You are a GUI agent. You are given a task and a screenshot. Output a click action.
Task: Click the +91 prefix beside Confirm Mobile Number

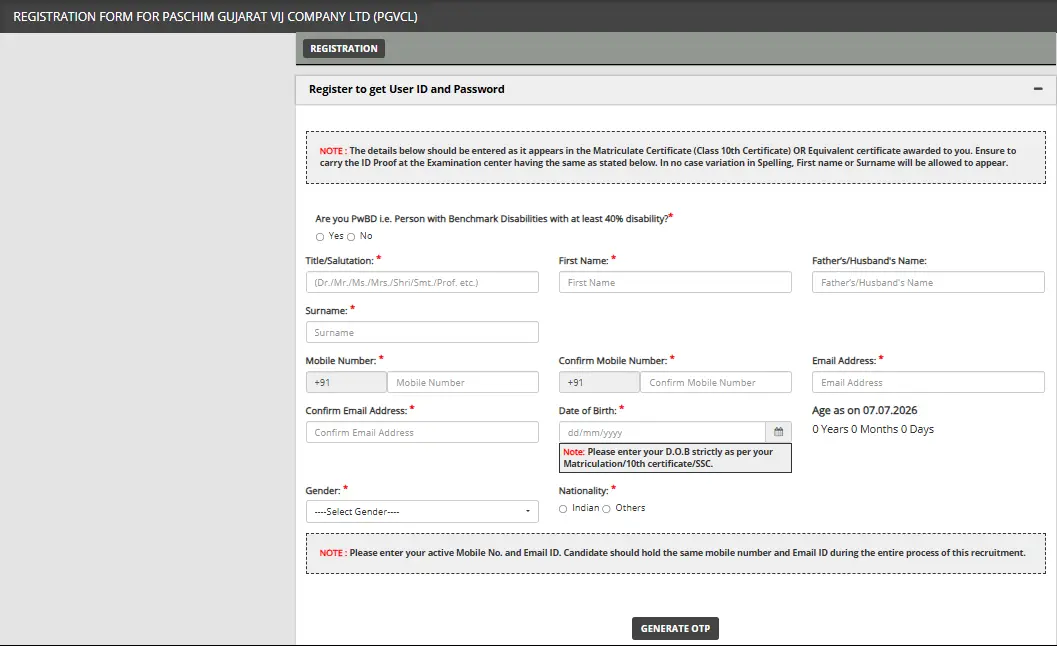[599, 382]
